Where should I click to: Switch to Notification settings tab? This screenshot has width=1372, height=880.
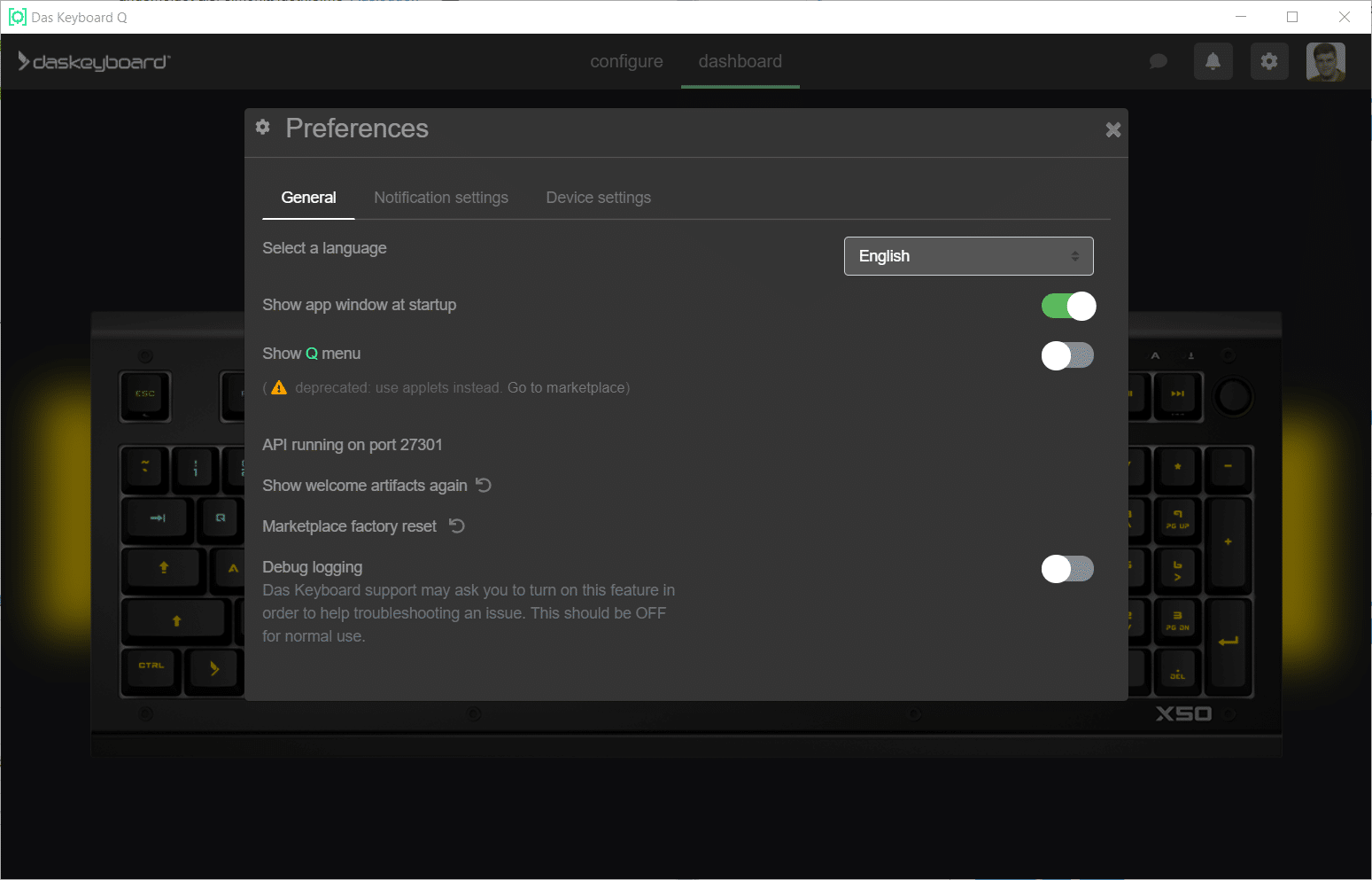point(441,198)
